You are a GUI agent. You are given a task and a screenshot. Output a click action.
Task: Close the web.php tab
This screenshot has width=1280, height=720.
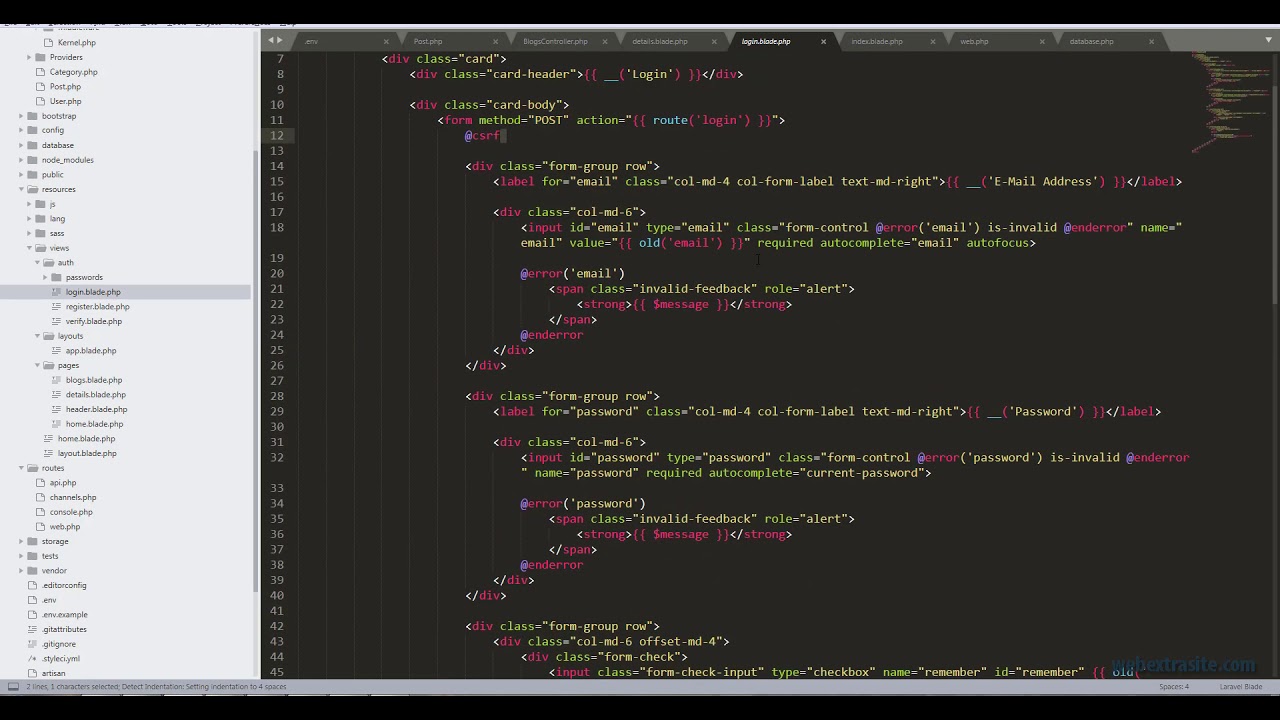[x=1042, y=42]
